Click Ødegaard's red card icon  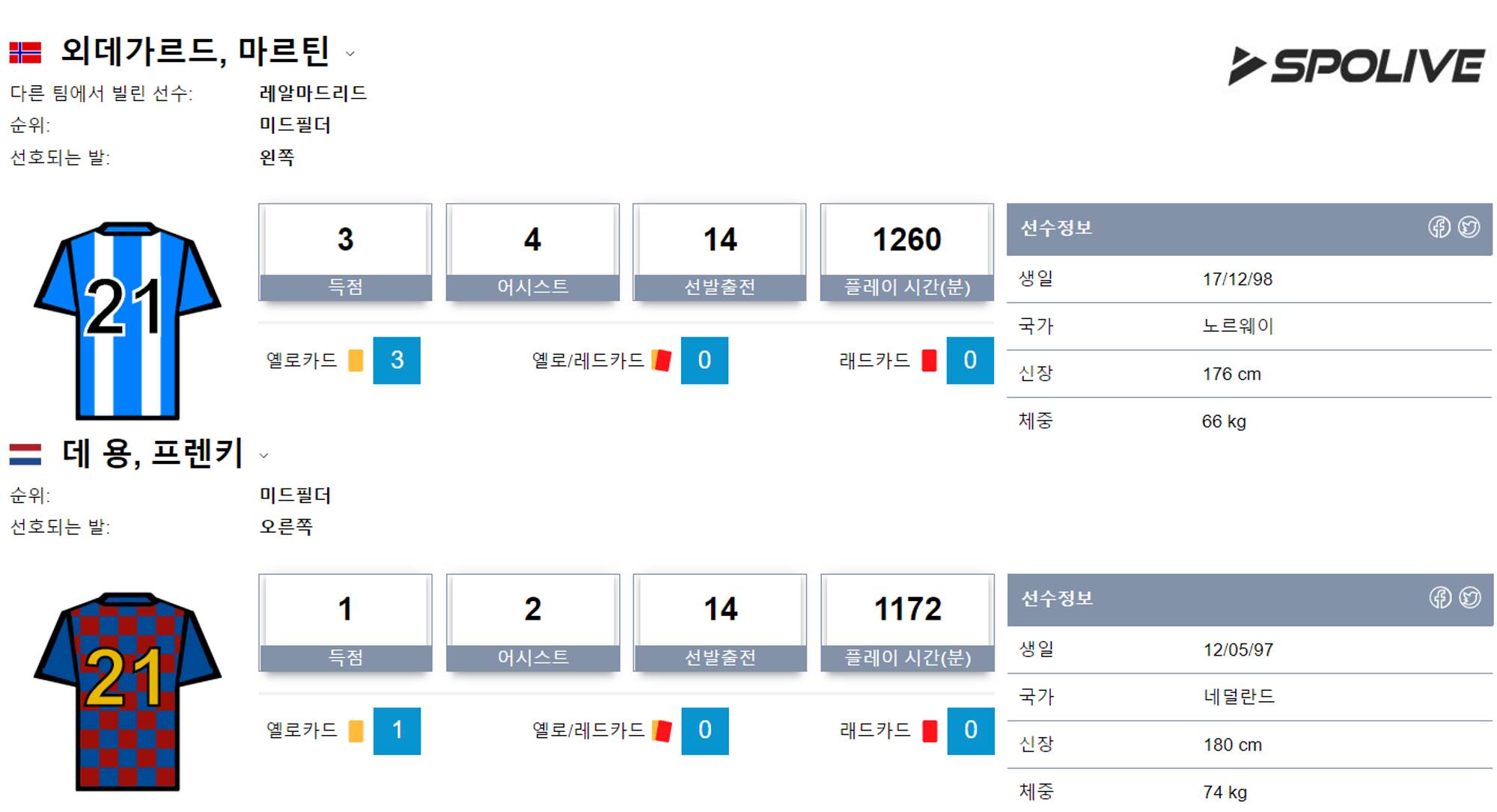click(x=929, y=361)
